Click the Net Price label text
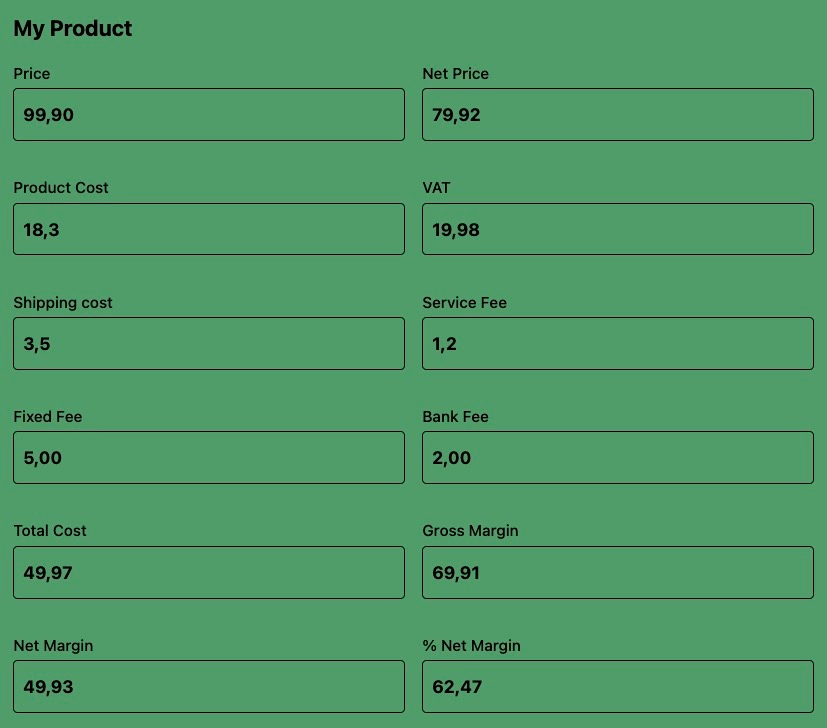 [455, 74]
